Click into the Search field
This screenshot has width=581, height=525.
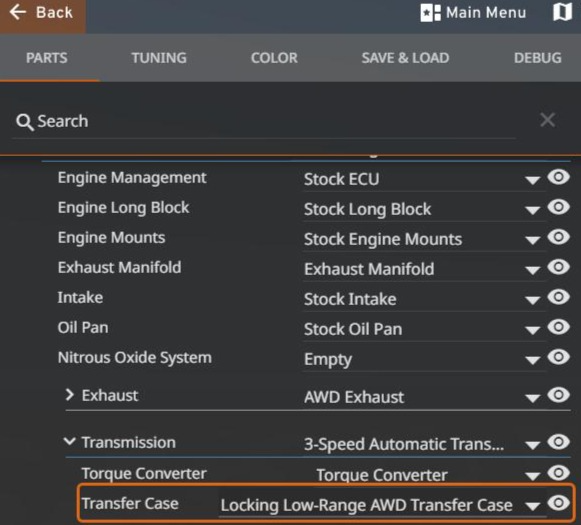pyautogui.click(x=264, y=122)
